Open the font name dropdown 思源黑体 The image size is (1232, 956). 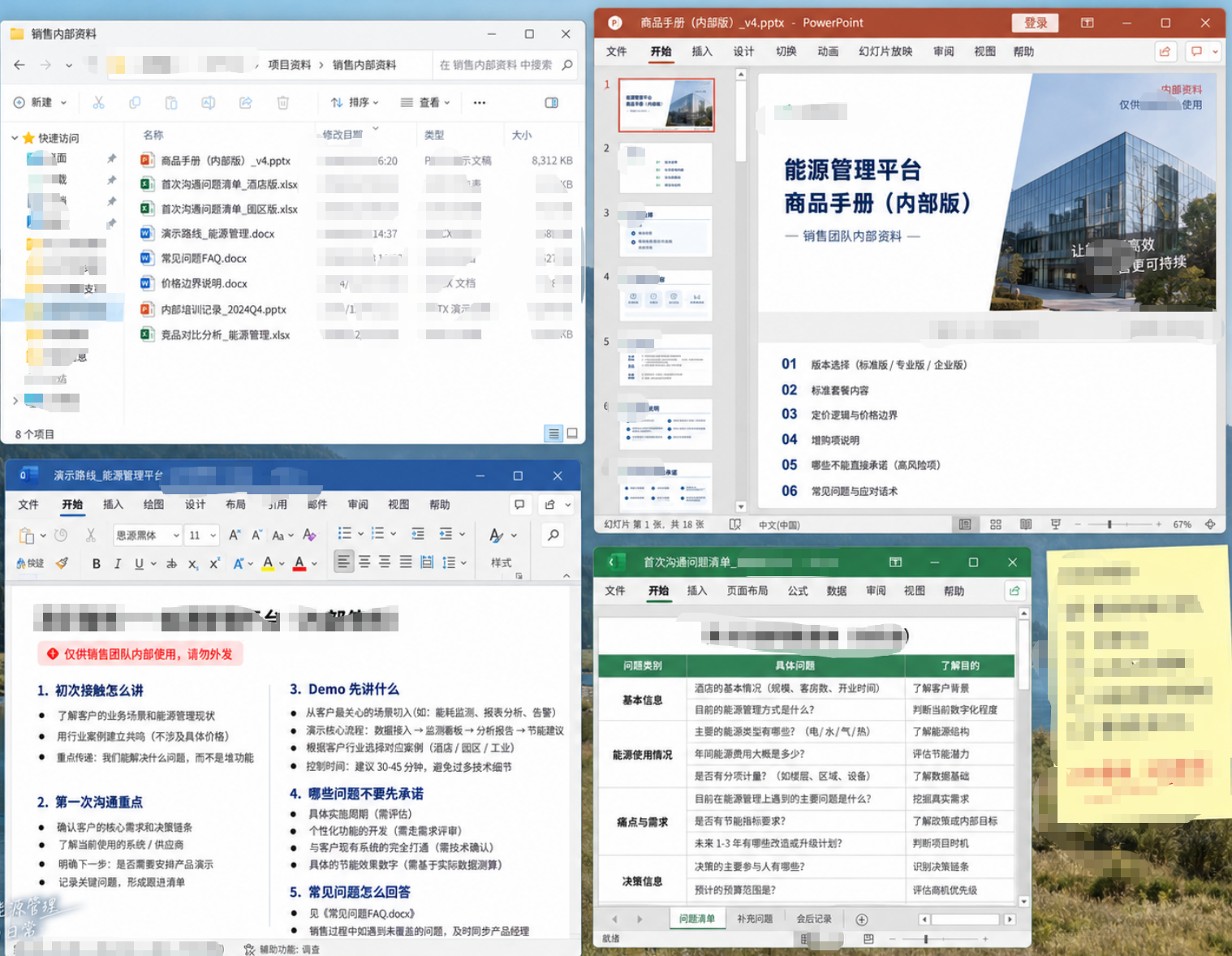coord(147,535)
